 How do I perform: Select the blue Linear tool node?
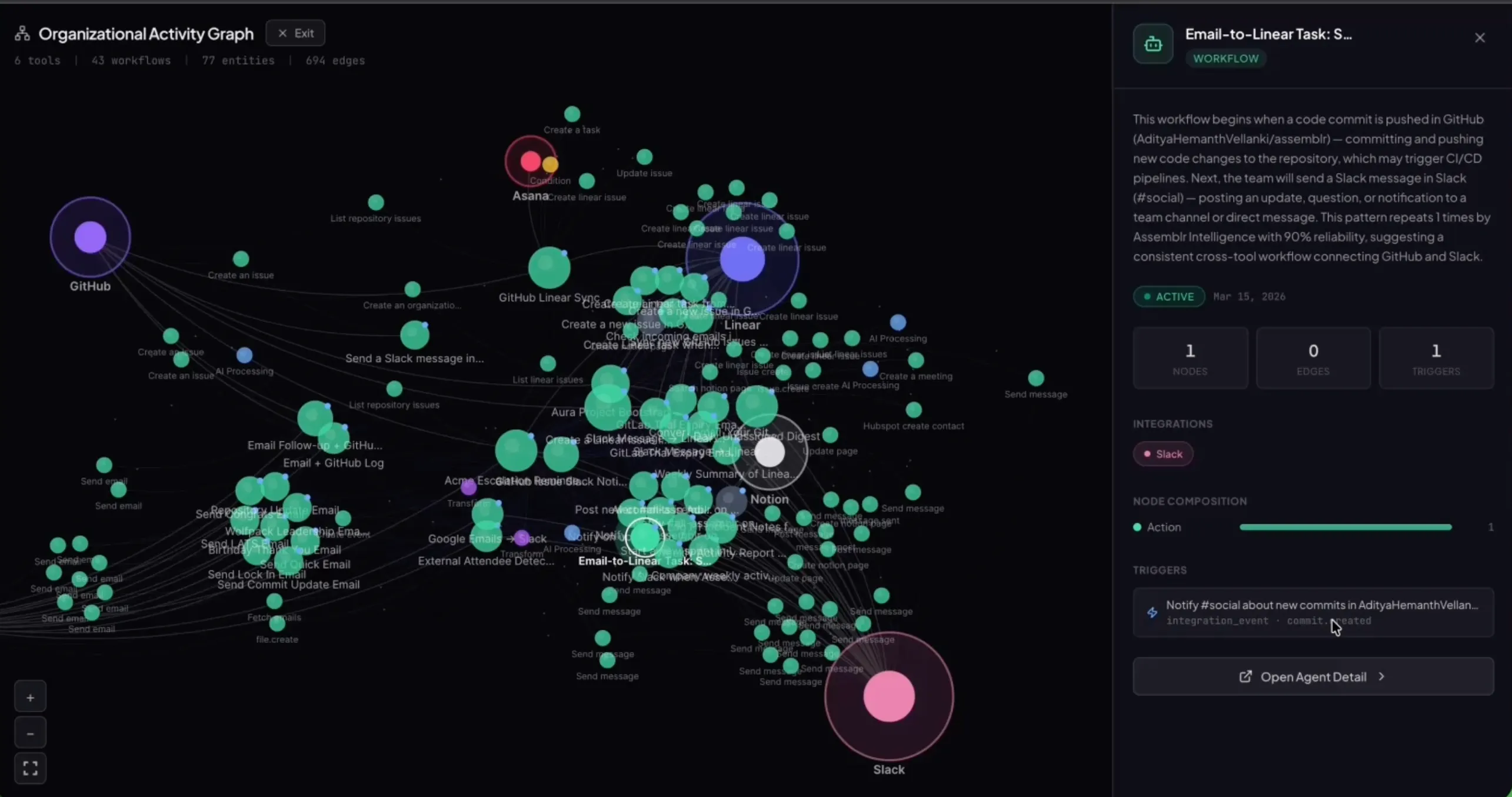[x=742, y=260]
